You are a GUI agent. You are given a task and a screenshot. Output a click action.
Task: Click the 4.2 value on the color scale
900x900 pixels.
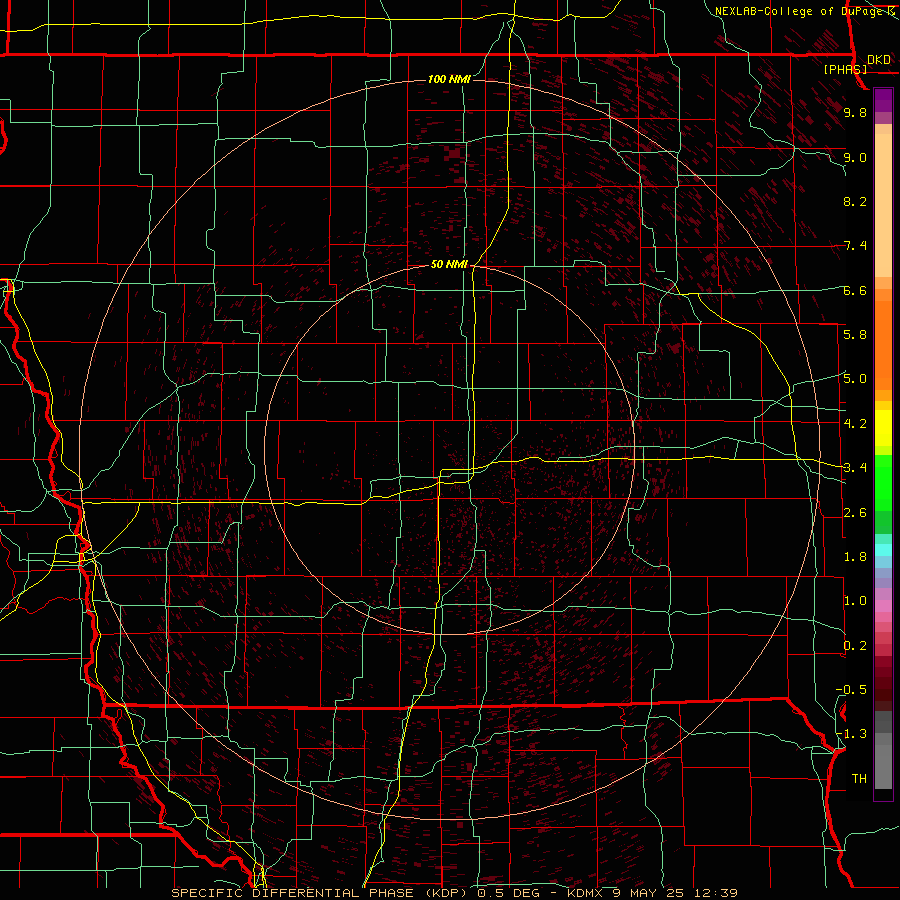855,424
